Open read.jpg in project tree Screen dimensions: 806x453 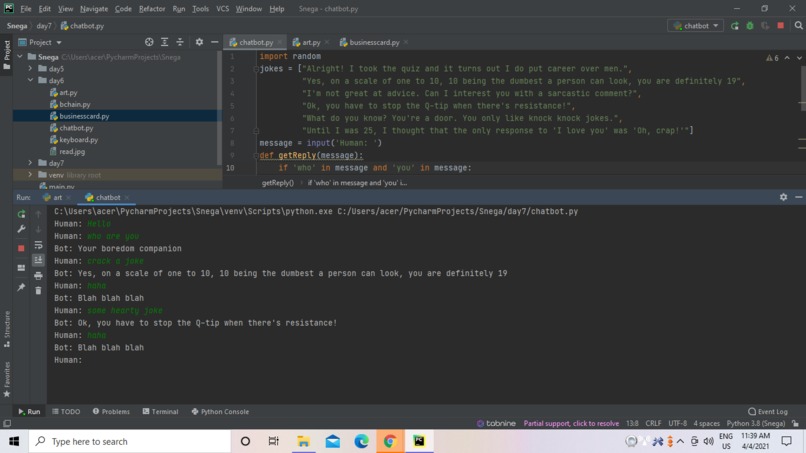[x=67, y=152]
